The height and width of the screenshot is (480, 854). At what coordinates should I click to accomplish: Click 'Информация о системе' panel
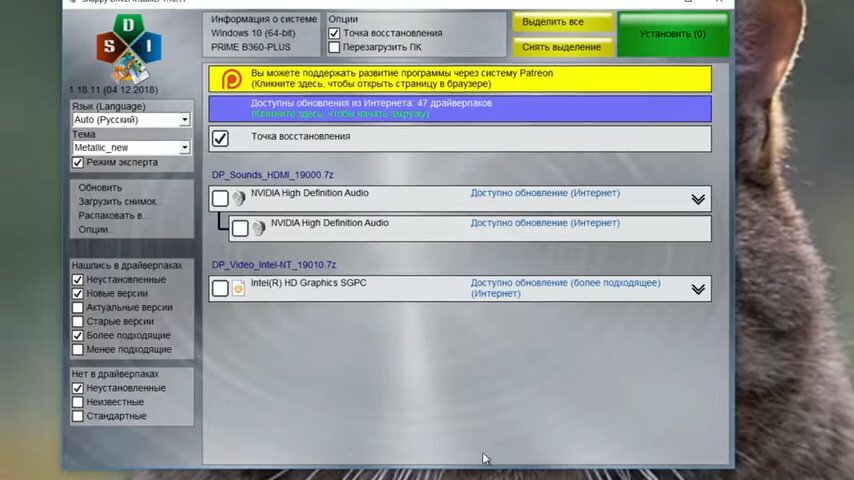pos(262,34)
